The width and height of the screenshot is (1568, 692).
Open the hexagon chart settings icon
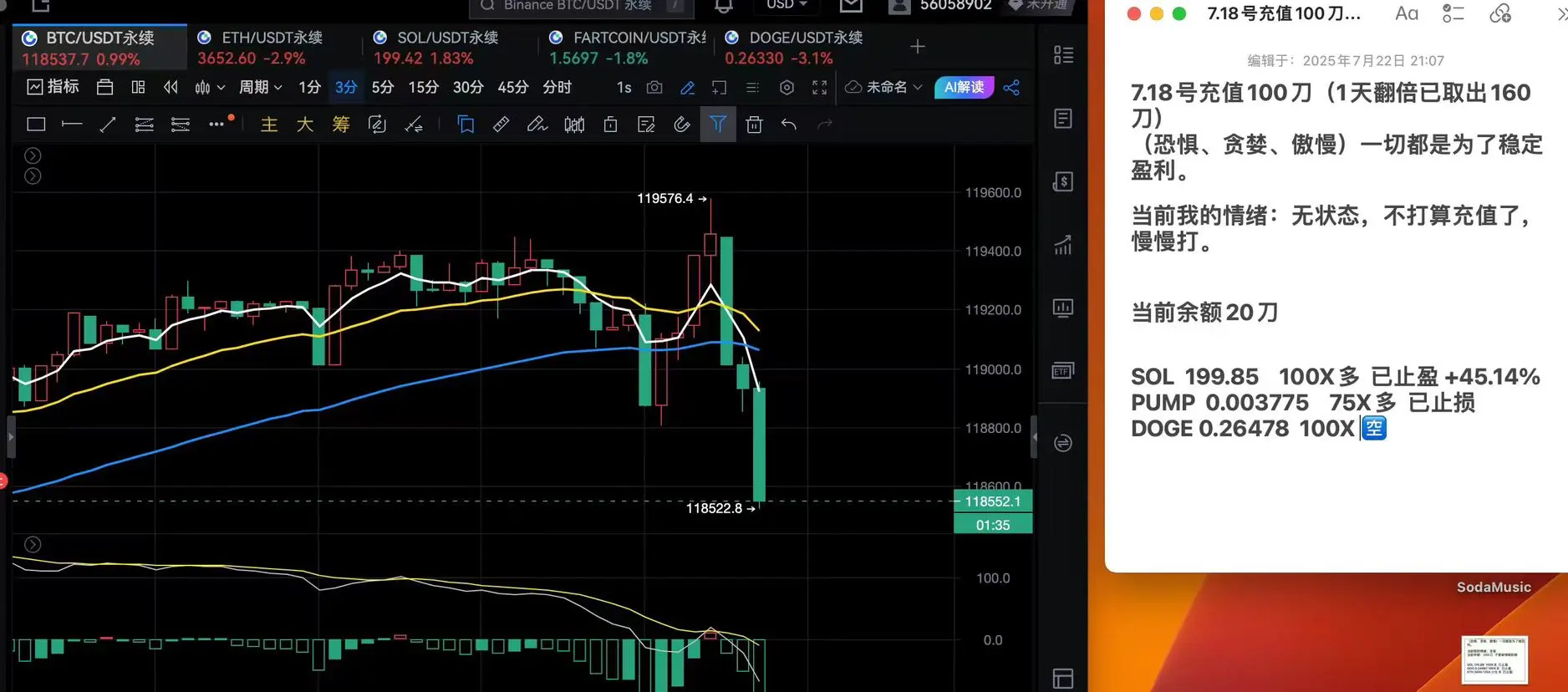click(x=787, y=87)
